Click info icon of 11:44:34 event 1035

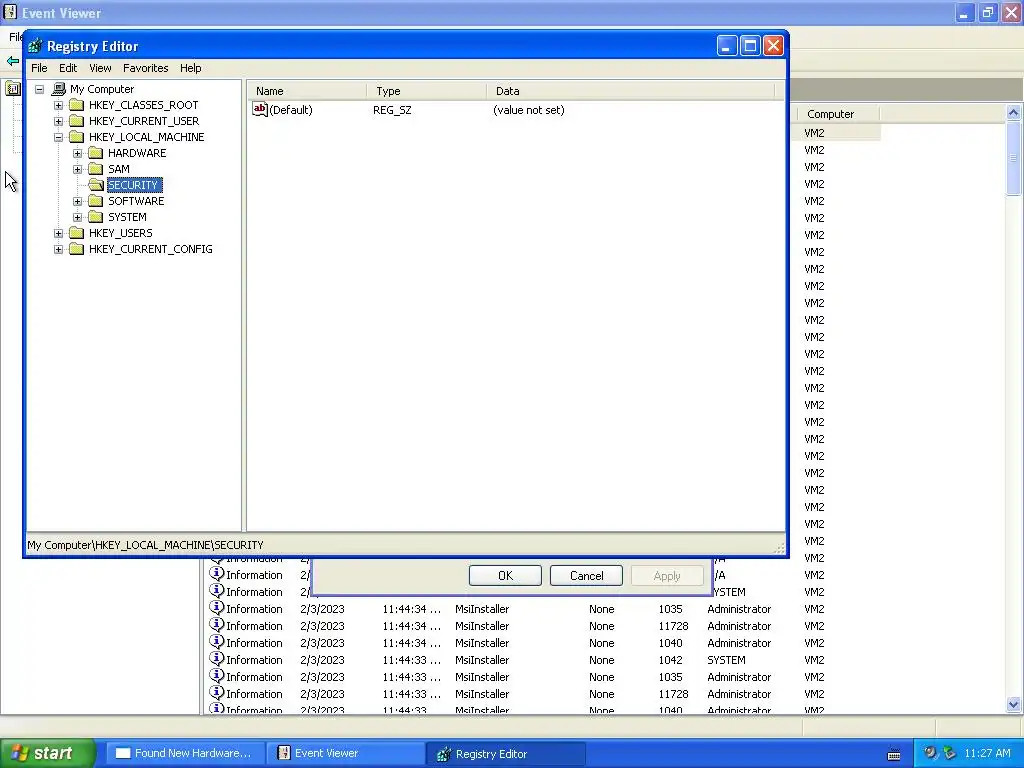(x=217, y=608)
